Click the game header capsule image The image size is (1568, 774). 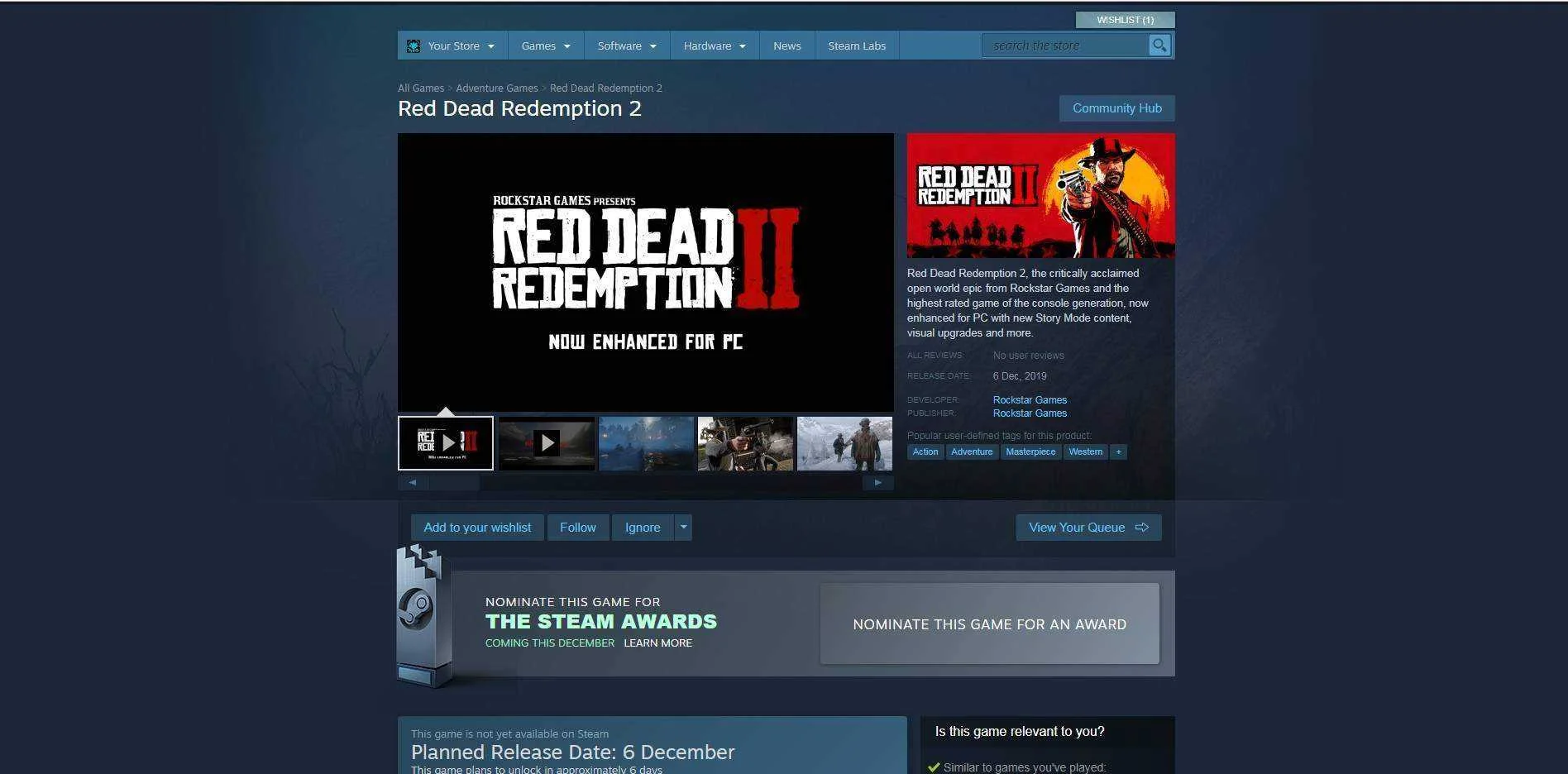tap(1041, 196)
